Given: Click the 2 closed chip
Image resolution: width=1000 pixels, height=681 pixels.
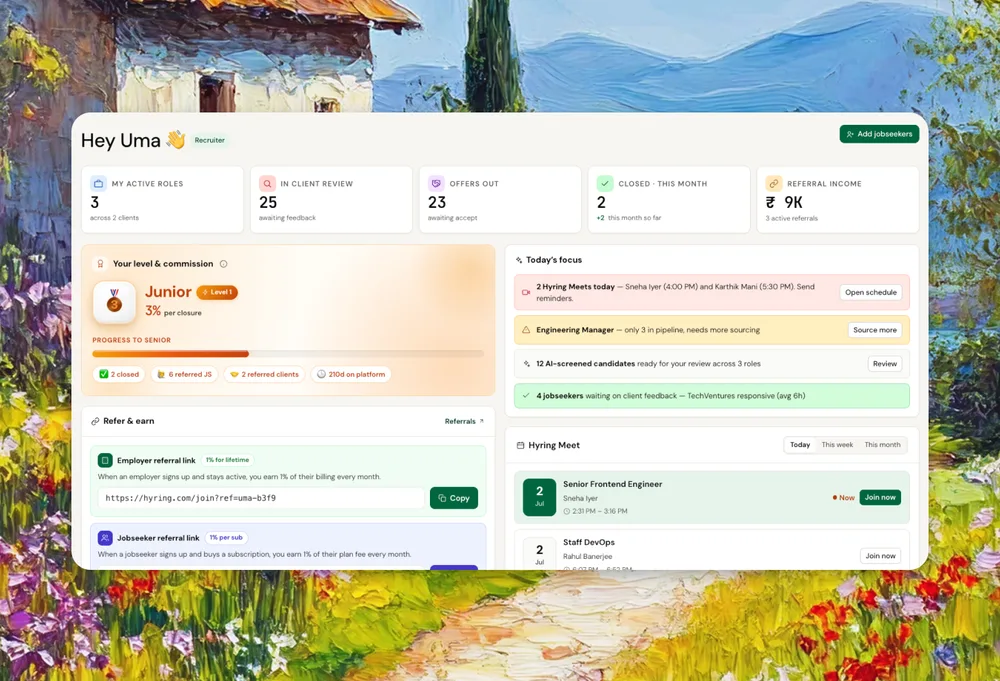Looking at the screenshot, I should 119,374.
